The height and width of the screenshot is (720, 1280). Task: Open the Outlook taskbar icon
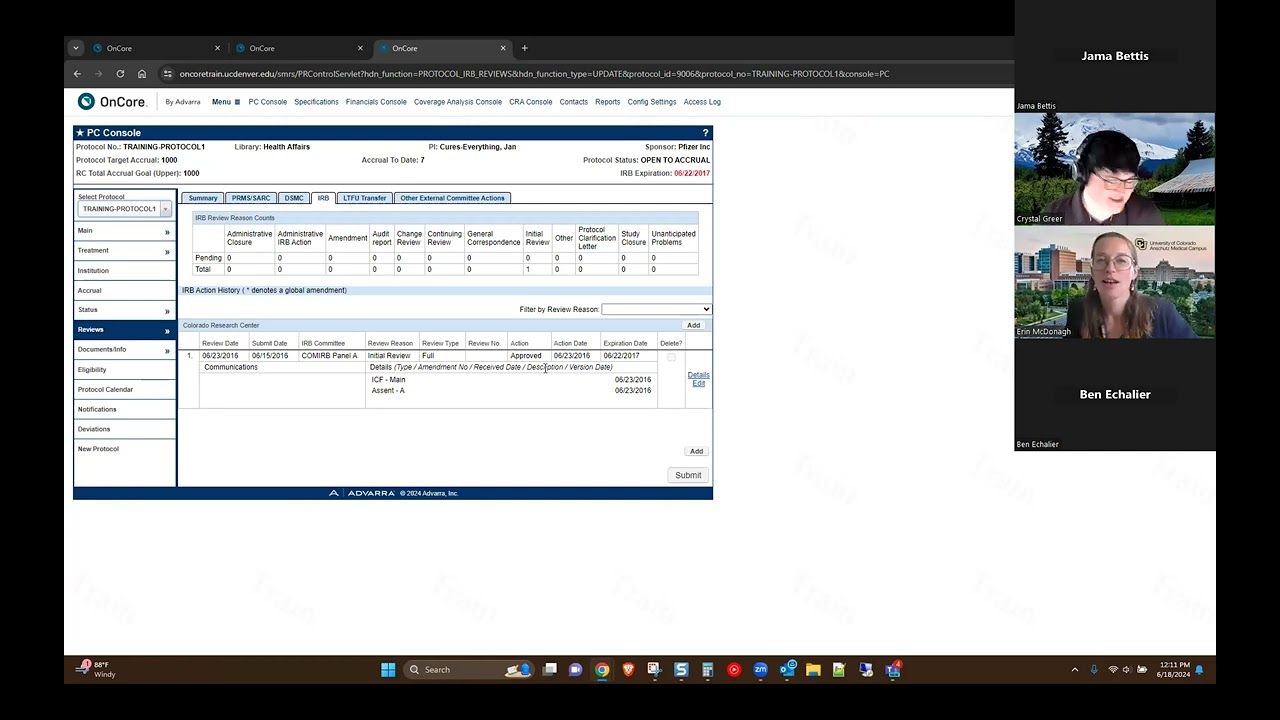pos(787,669)
